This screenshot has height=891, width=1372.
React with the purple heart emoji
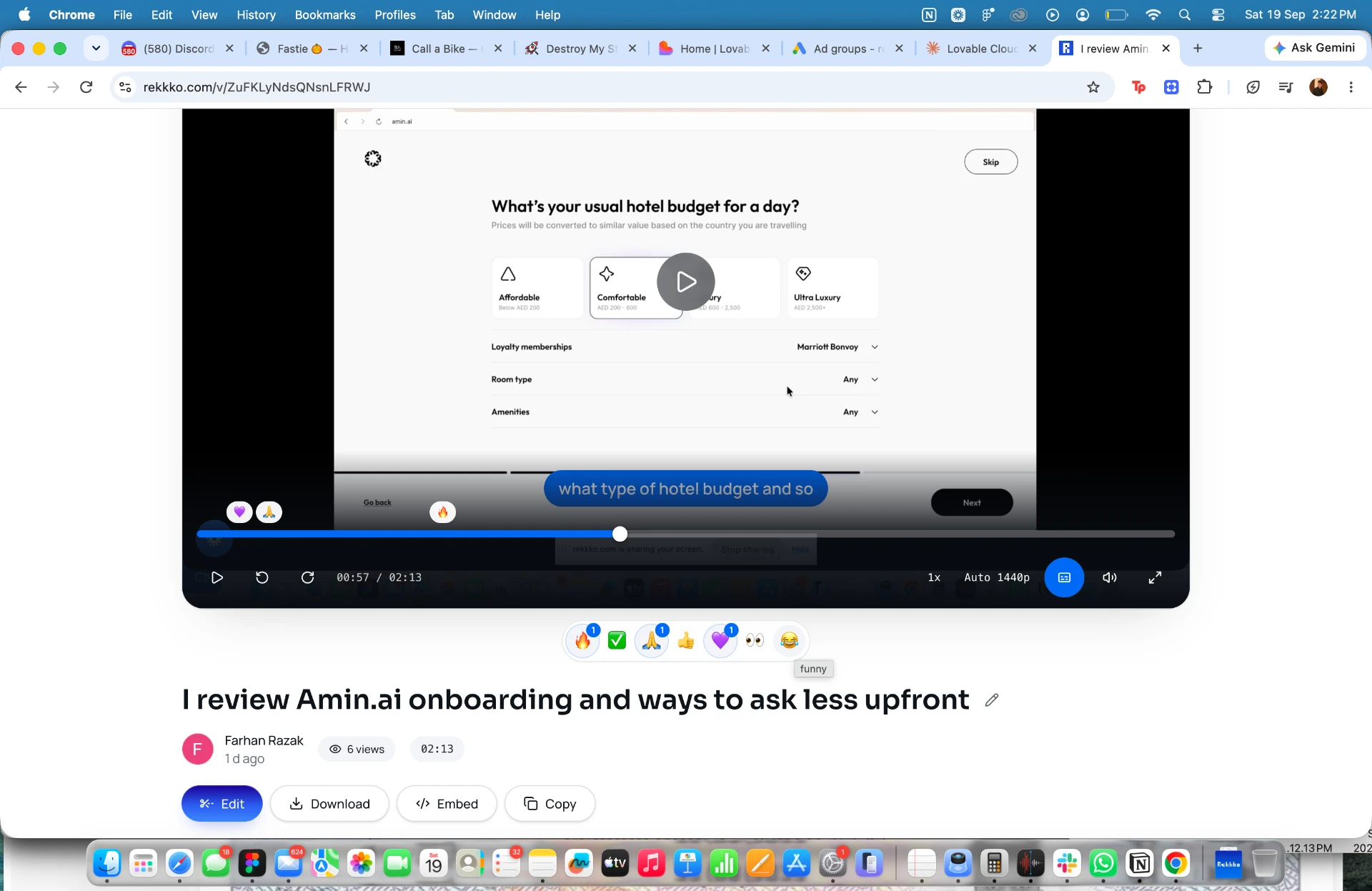pos(720,641)
